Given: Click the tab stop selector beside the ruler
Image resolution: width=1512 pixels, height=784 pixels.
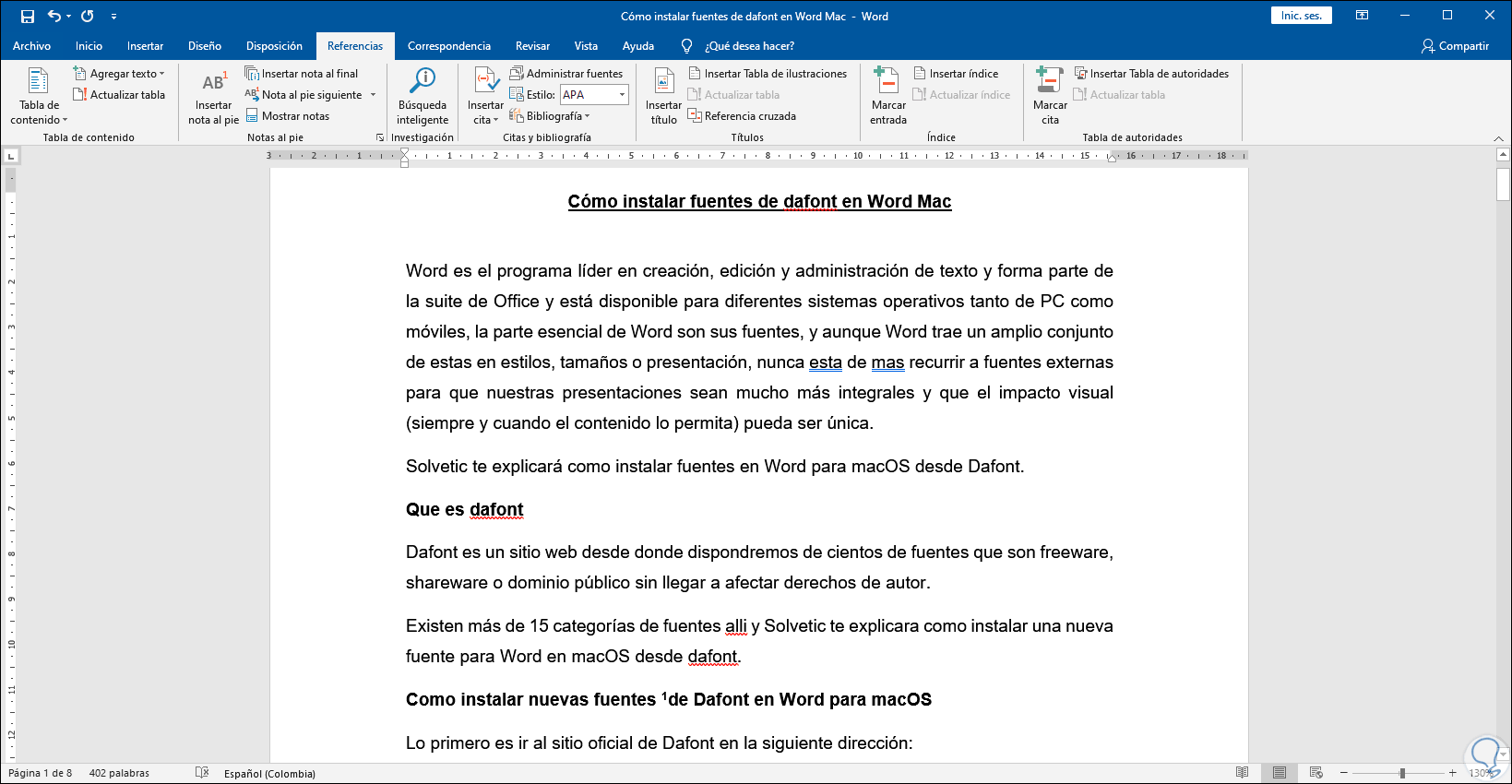Looking at the screenshot, I should pyautogui.click(x=12, y=156).
